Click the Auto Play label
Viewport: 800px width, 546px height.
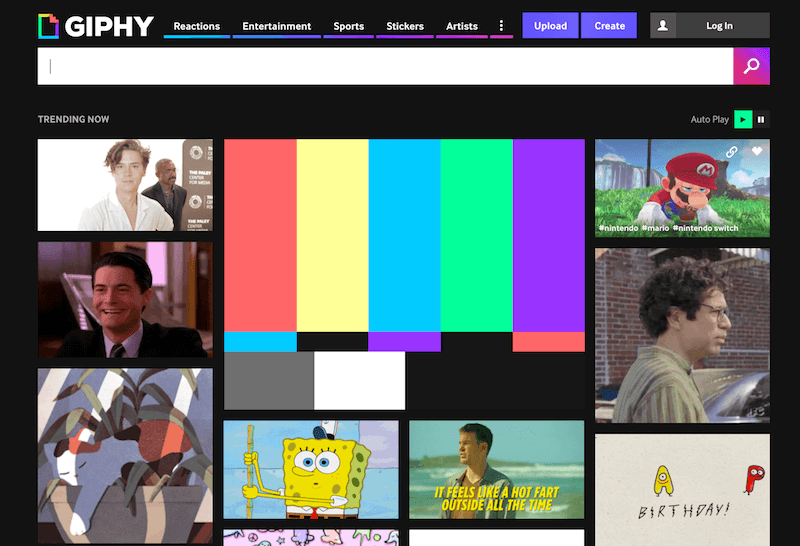pyautogui.click(x=709, y=119)
